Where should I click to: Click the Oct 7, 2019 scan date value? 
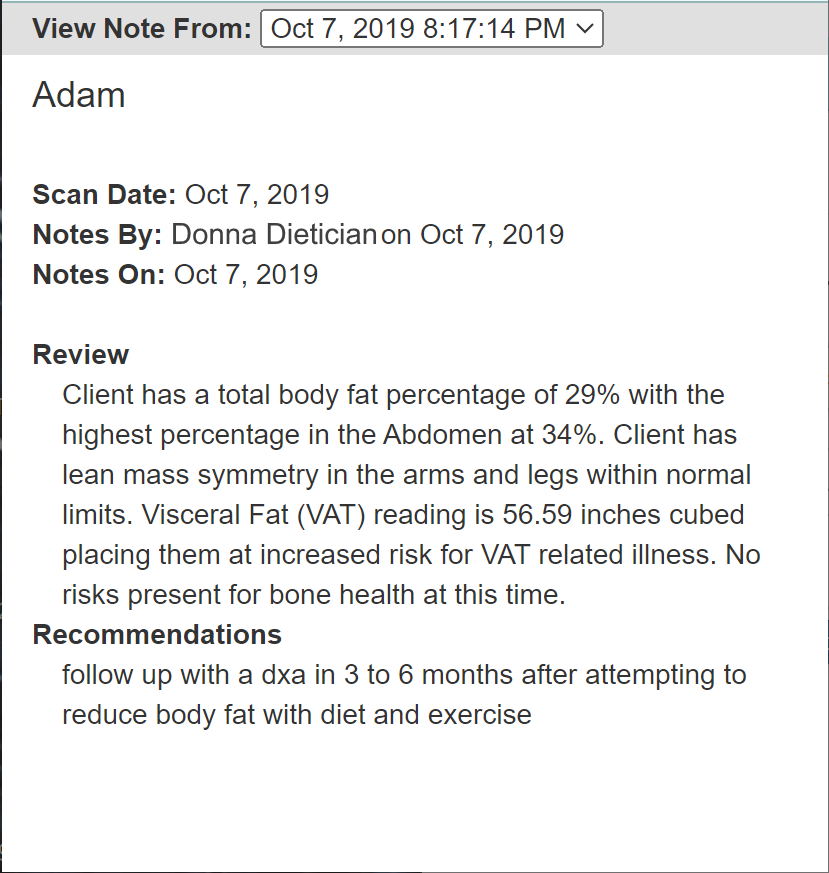257,194
